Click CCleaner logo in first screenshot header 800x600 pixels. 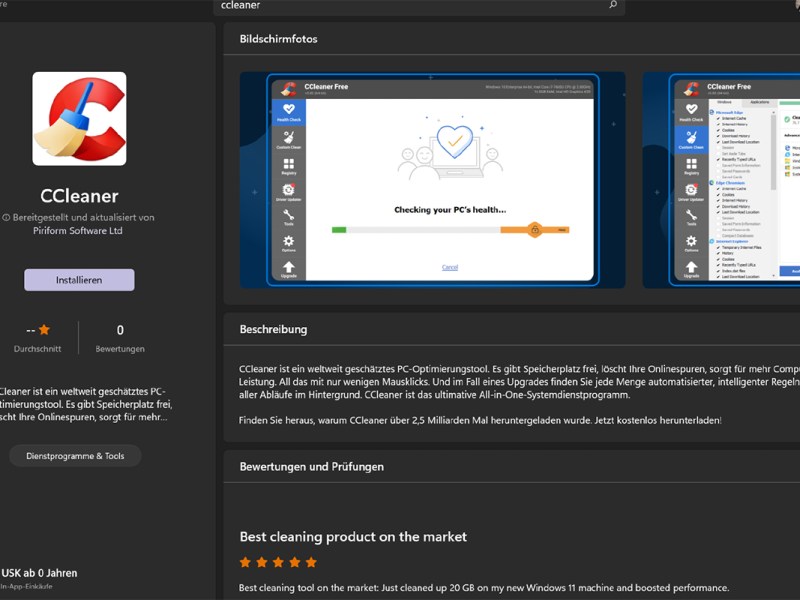(x=288, y=89)
